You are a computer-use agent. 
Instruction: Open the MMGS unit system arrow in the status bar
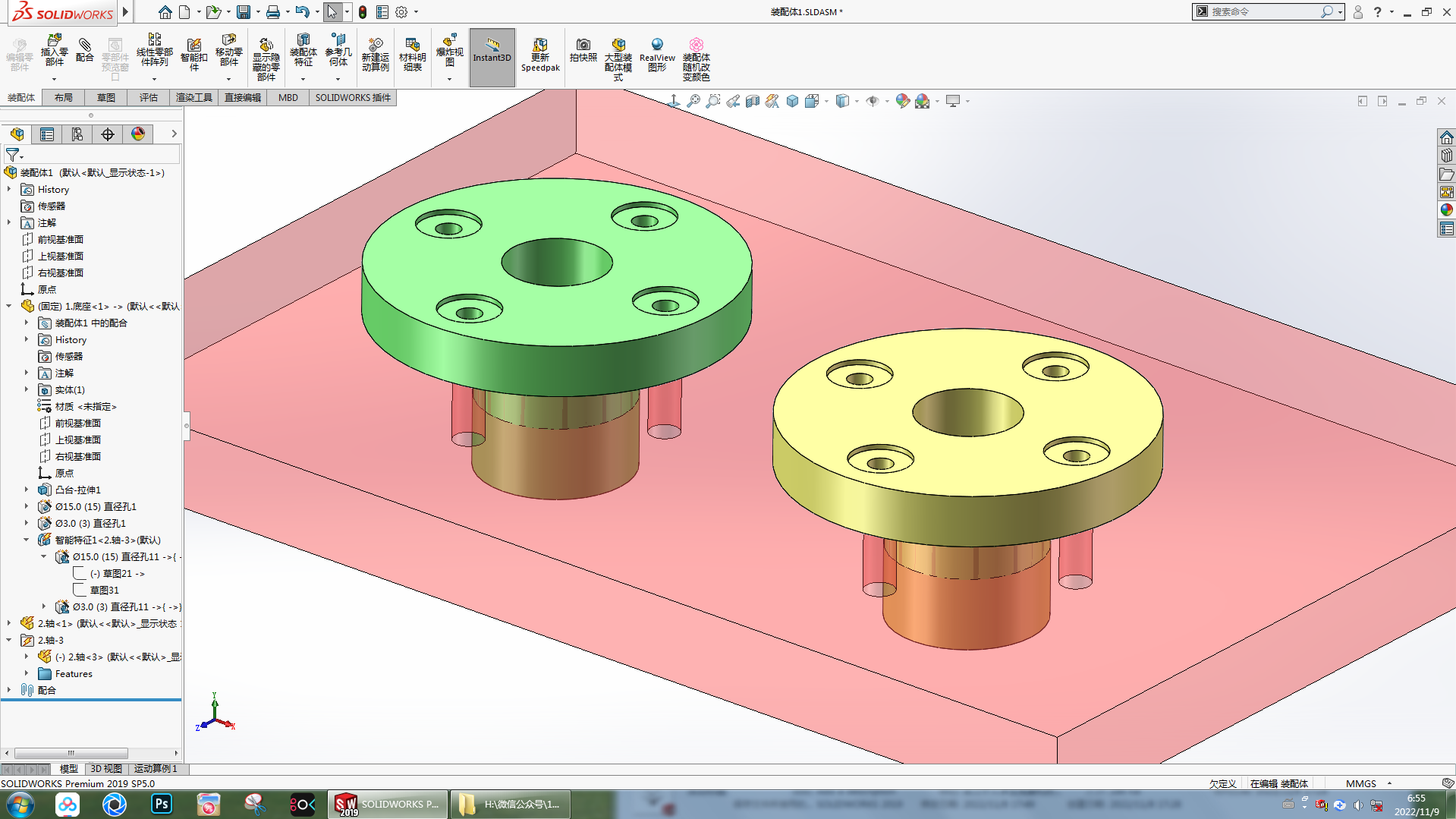tap(1389, 783)
